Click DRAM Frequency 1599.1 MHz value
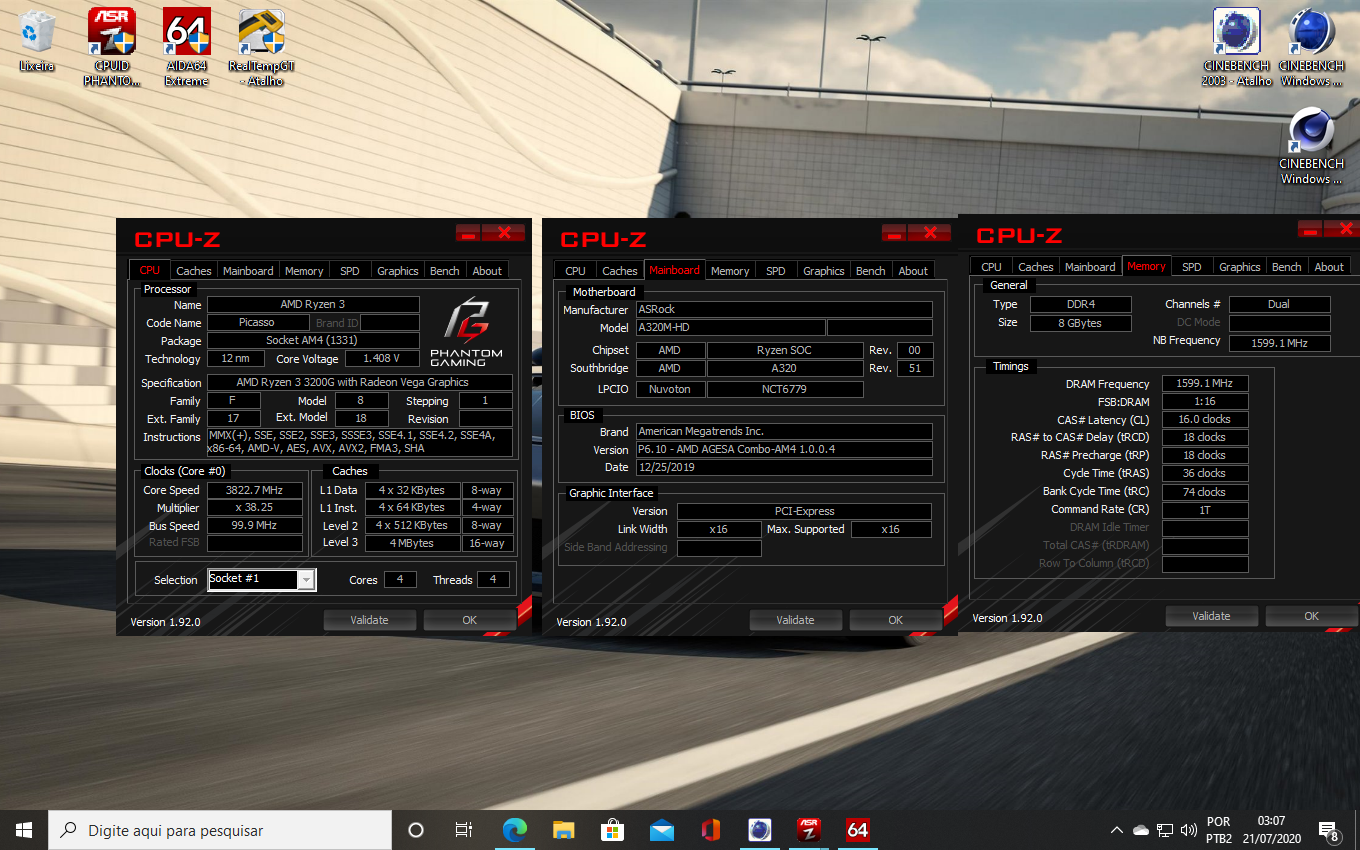The image size is (1360, 850). click(1205, 383)
